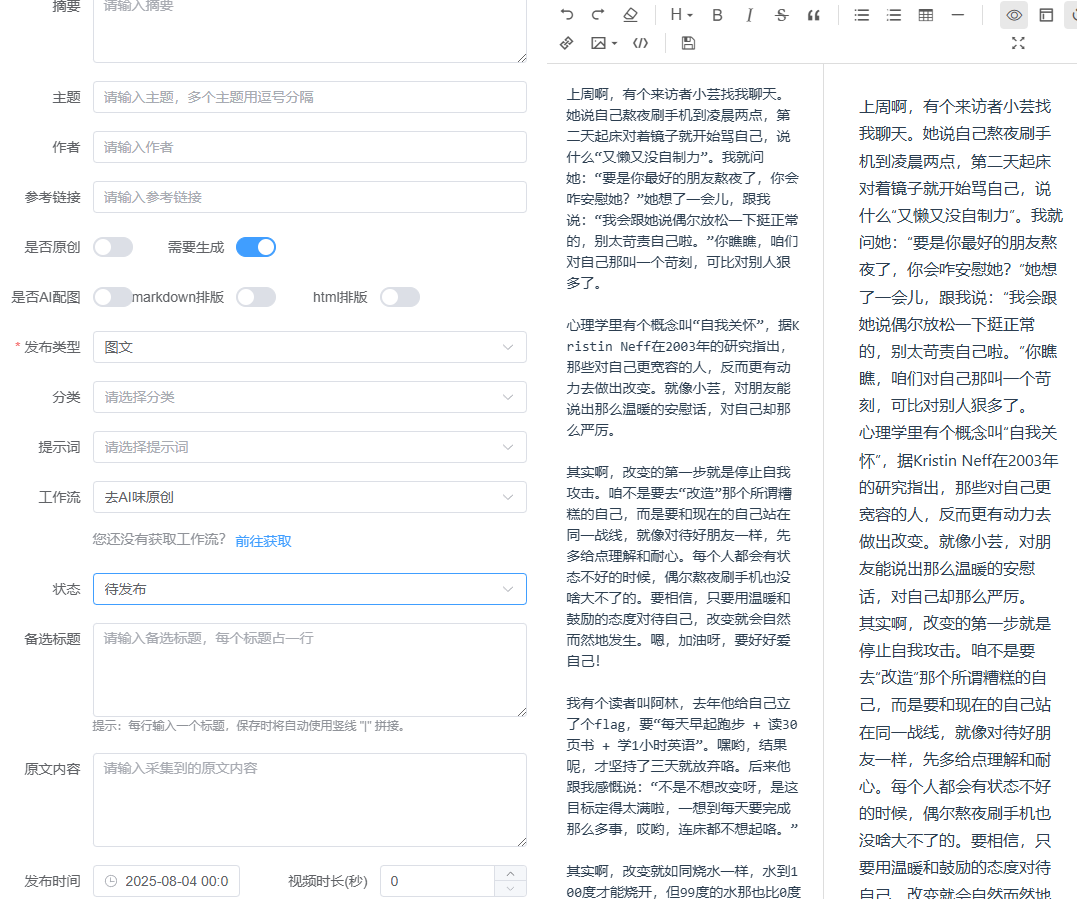Image resolution: width=1077 pixels, height=899 pixels.
Task: Toggle the layout panel icon in the toolbar
Action: (1046, 14)
